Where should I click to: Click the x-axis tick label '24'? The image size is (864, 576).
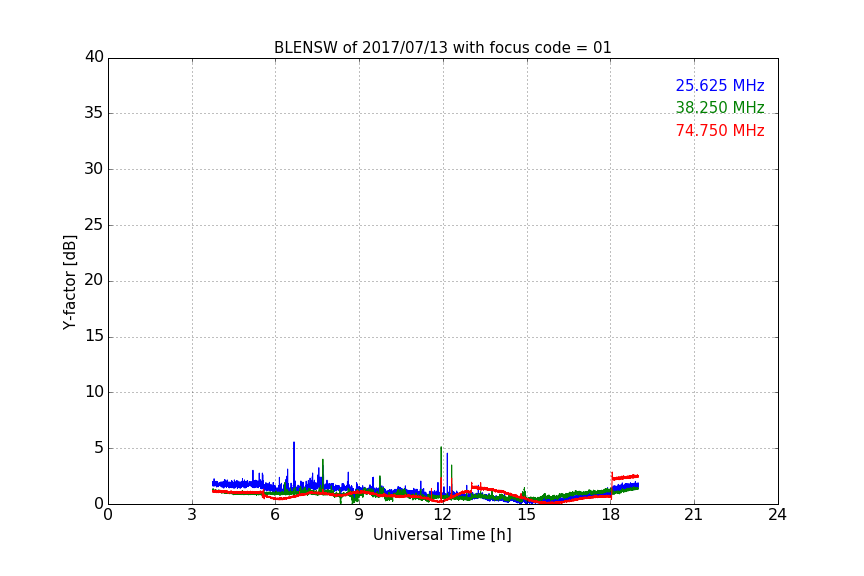tap(778, 515)
